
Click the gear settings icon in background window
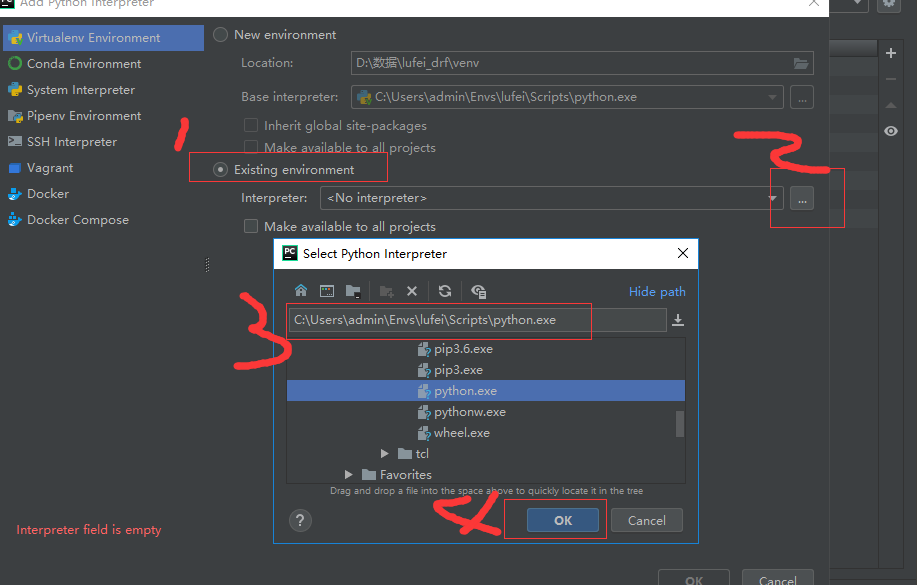(889, 4)
